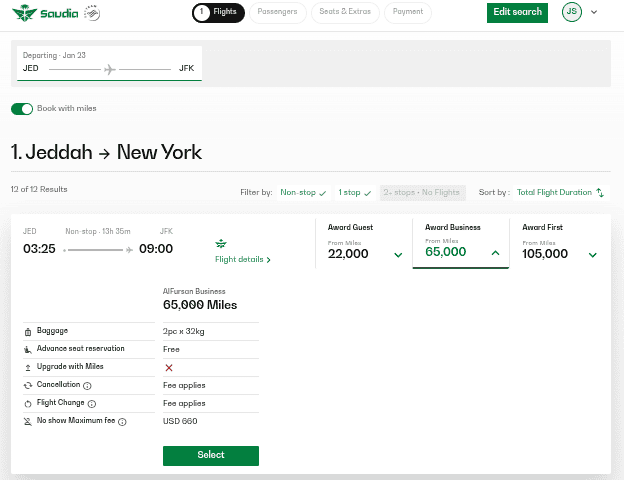Viewport: 624px width, 480px height.
Task: Click the Jeddah → New York heading
Action: (x=106, y=152)
